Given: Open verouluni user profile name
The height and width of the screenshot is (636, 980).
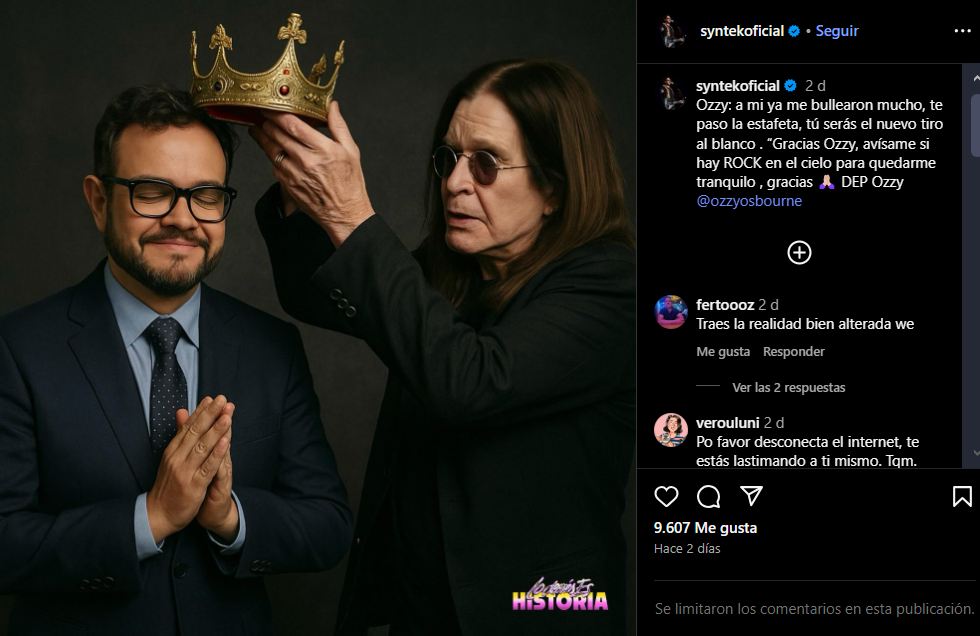Looking at the screenshot, I should 728,423.
